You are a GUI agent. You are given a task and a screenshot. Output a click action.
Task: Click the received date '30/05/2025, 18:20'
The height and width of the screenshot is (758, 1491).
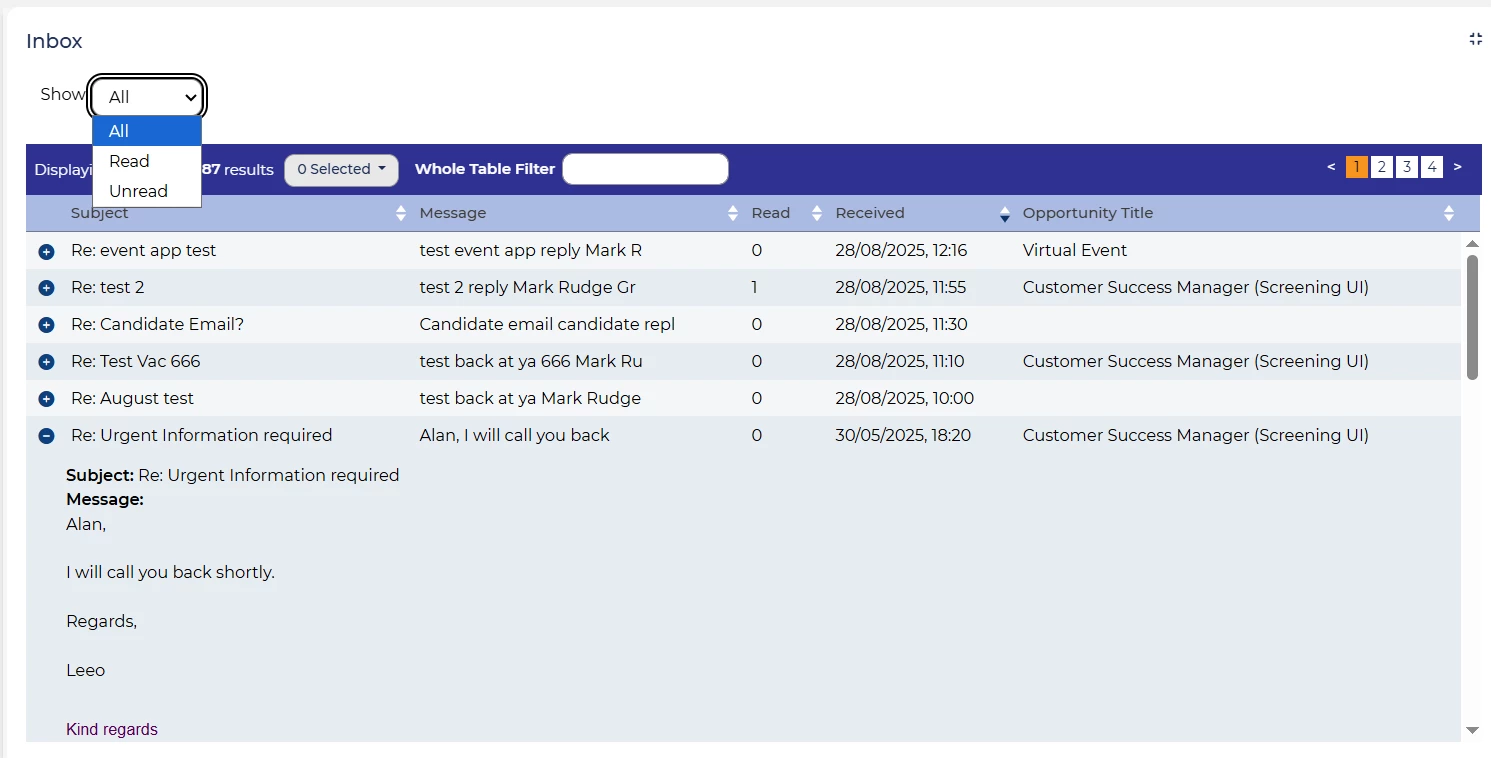tap(904, 436)
